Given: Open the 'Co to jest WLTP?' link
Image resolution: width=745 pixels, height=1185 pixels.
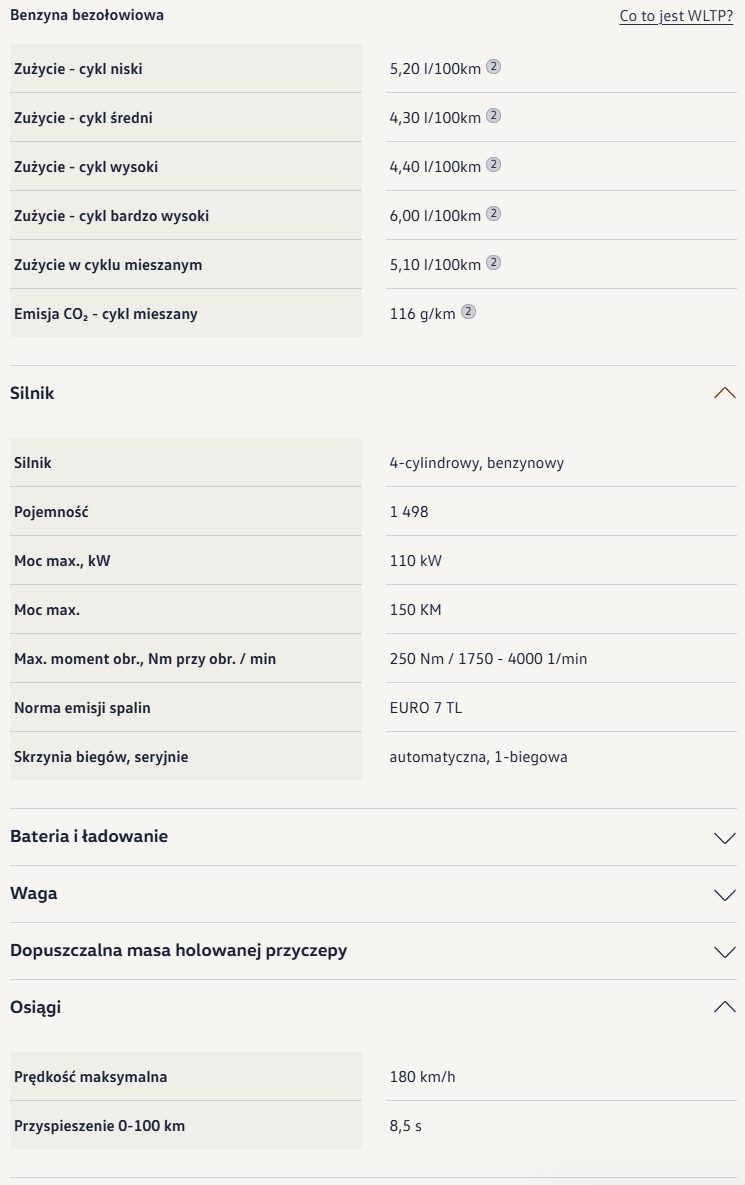Looking at the screenshot, I should [x=676, y=16].
